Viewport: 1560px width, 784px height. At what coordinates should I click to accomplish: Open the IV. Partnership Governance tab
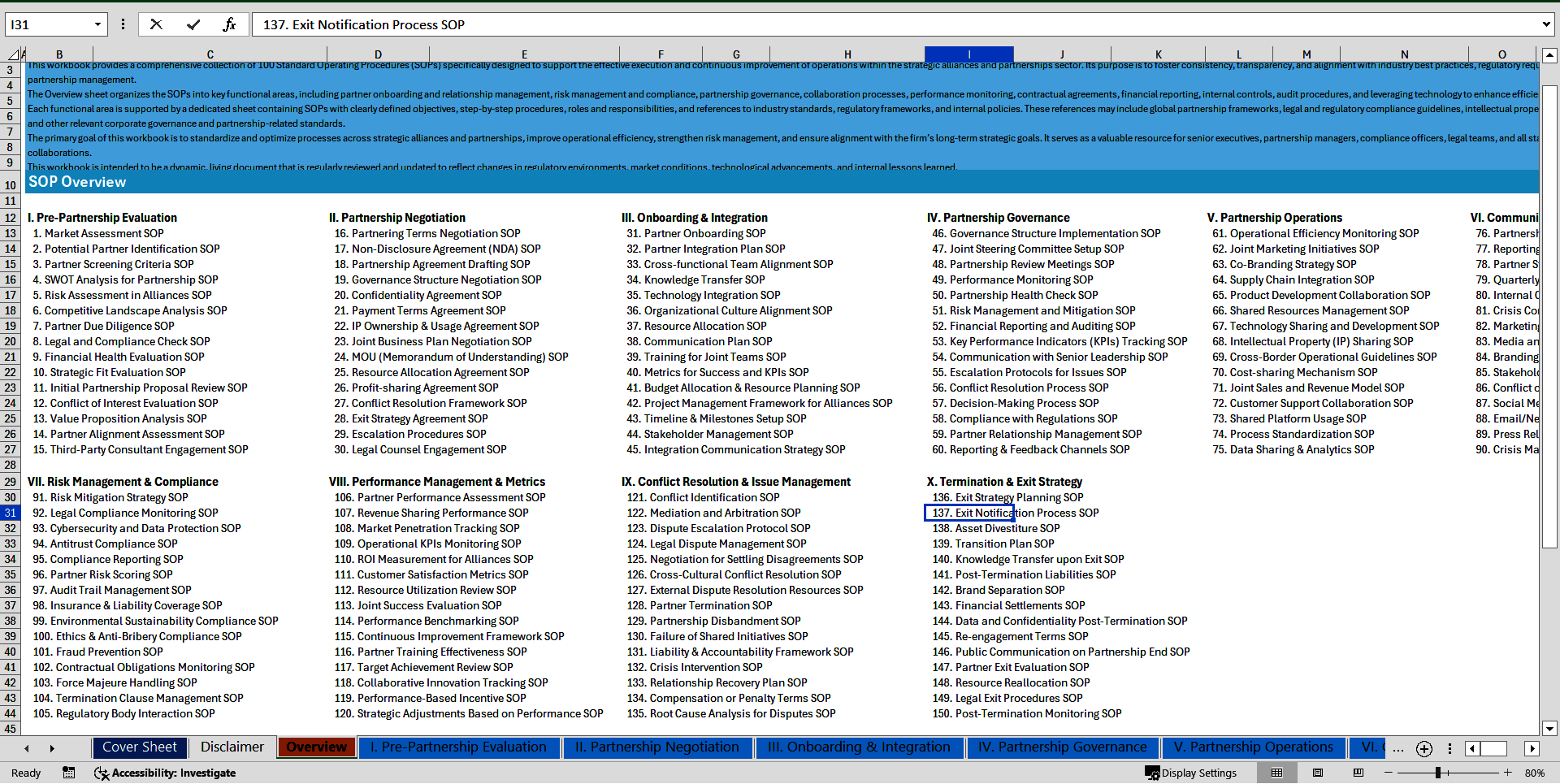point(1062,747)
